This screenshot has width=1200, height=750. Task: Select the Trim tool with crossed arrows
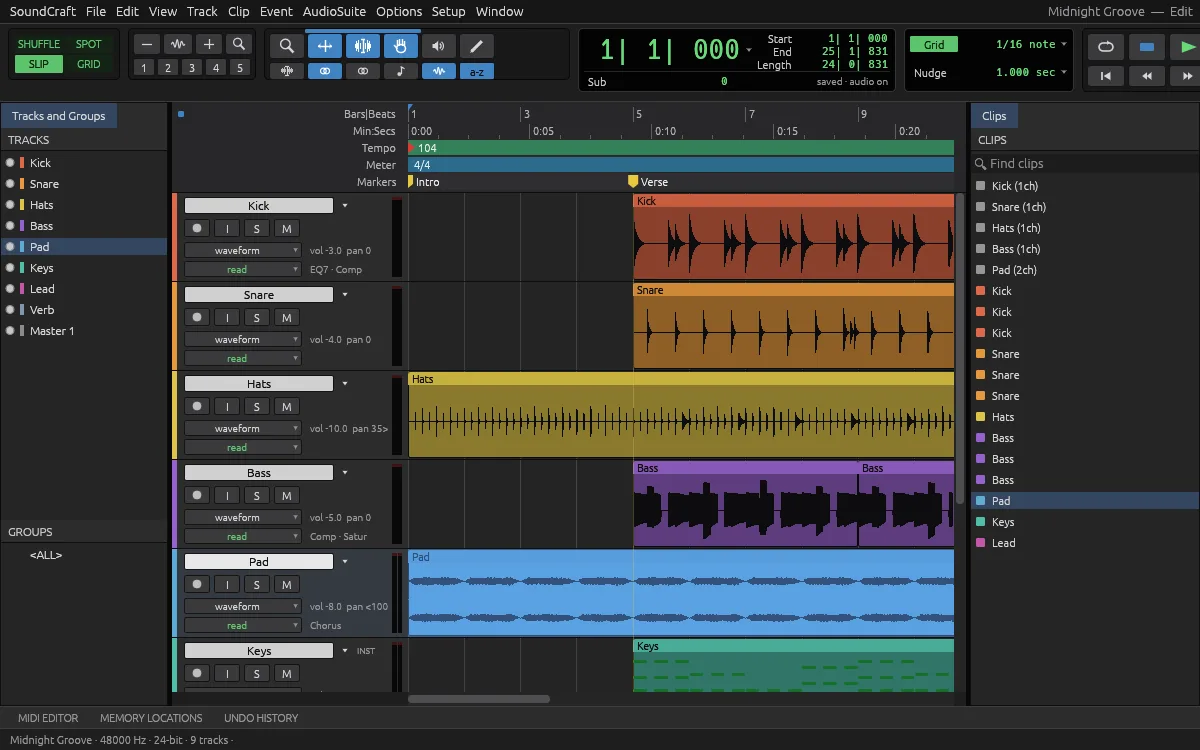[x=325, y=46]
